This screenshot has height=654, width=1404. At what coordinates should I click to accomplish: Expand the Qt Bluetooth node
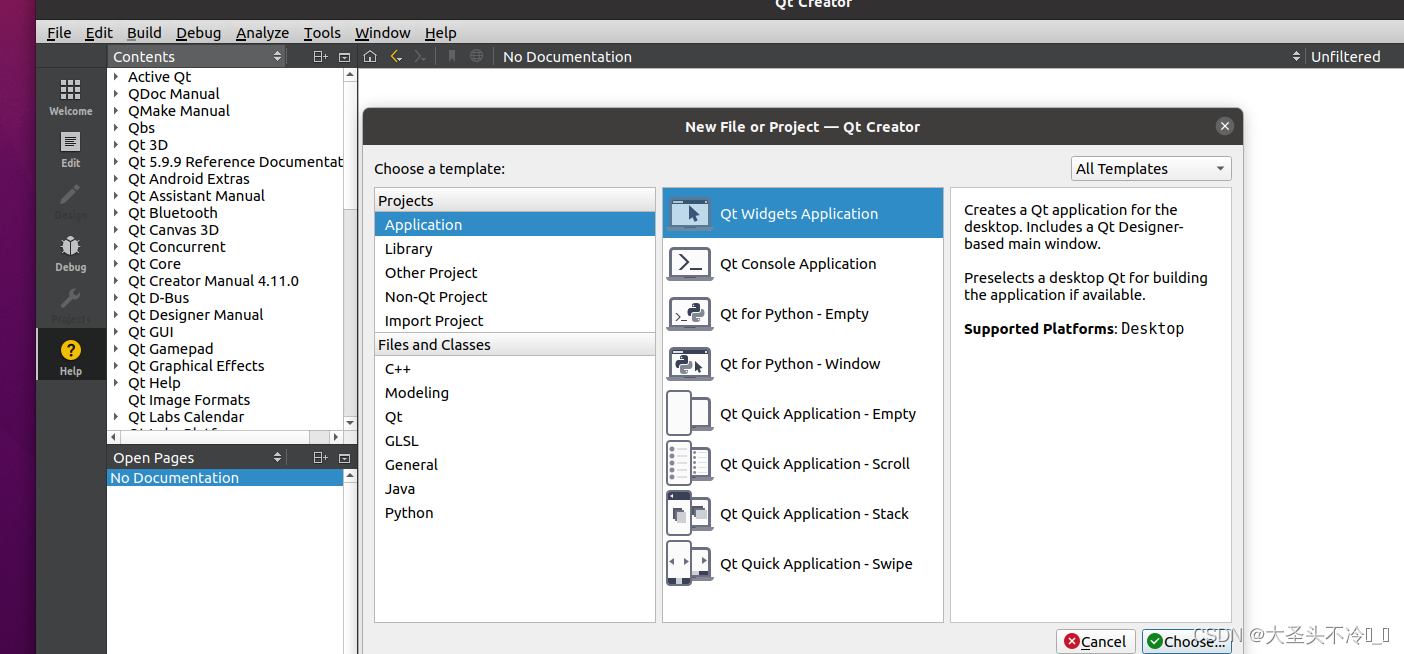(116, 213)
